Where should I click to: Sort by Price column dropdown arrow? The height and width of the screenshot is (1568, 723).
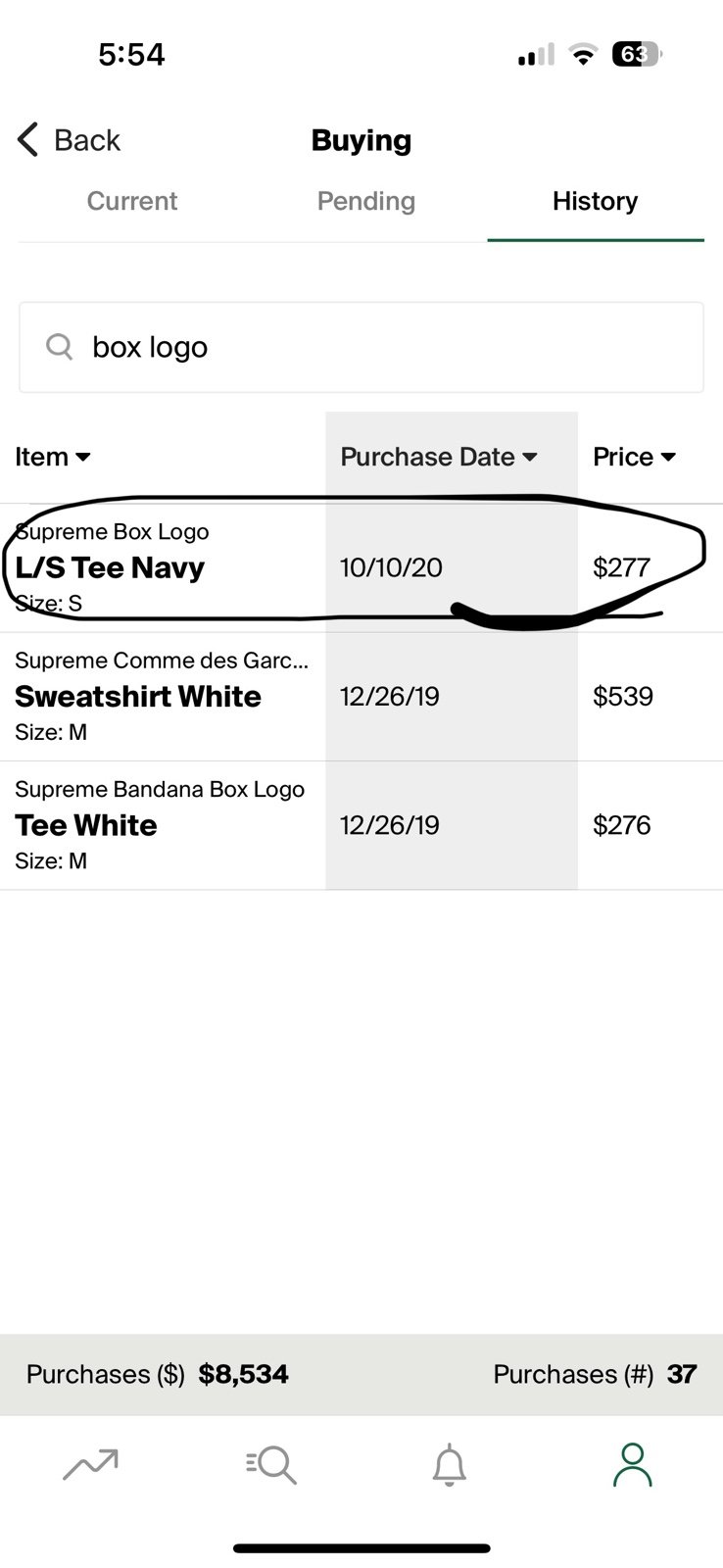pyautogui.click(x=668, y=457)
